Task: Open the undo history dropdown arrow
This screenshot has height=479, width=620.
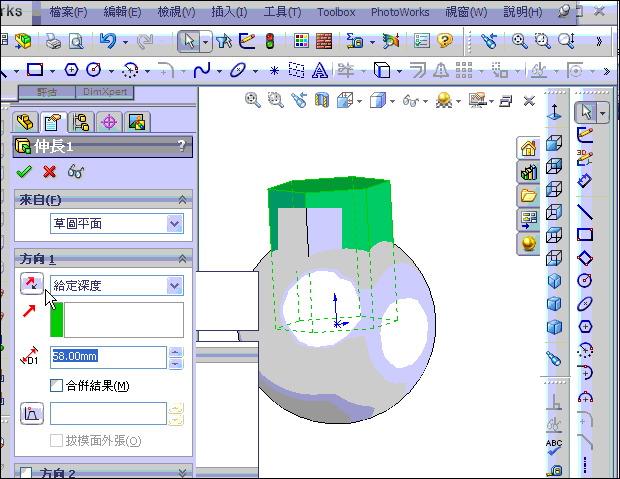Action: point(125,42)
